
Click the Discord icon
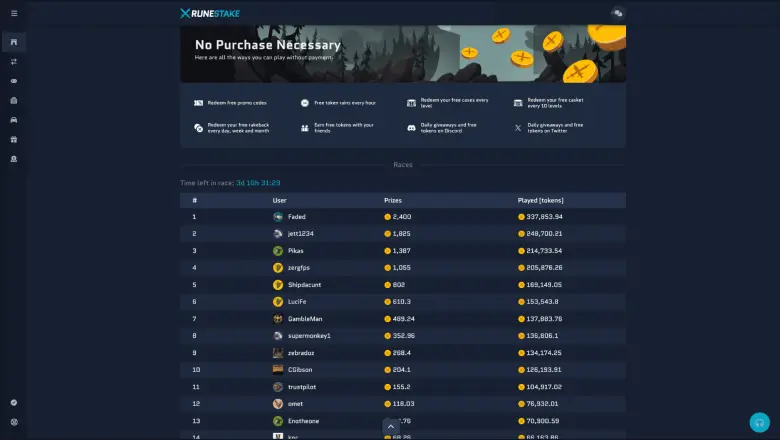(411, 128)
